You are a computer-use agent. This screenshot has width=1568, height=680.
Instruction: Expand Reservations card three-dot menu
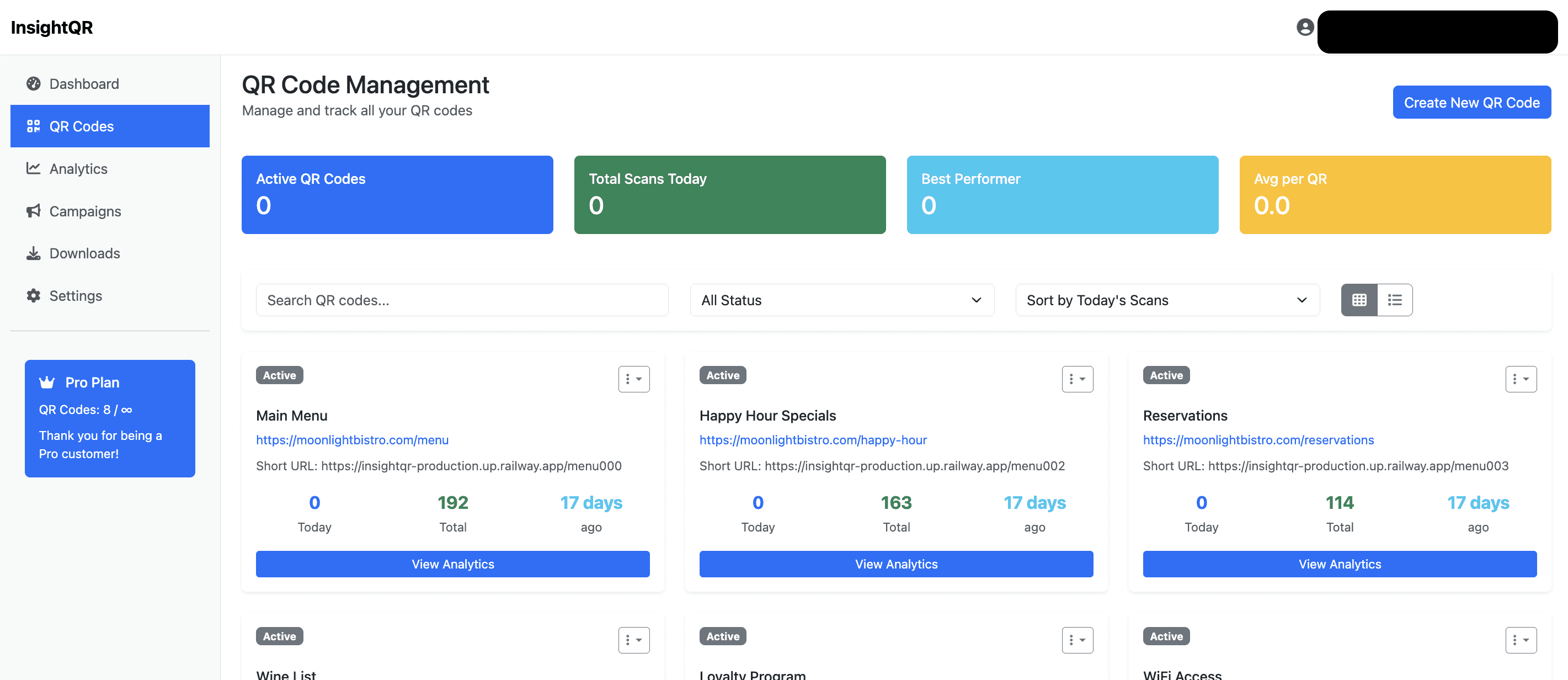point(1521,379)
